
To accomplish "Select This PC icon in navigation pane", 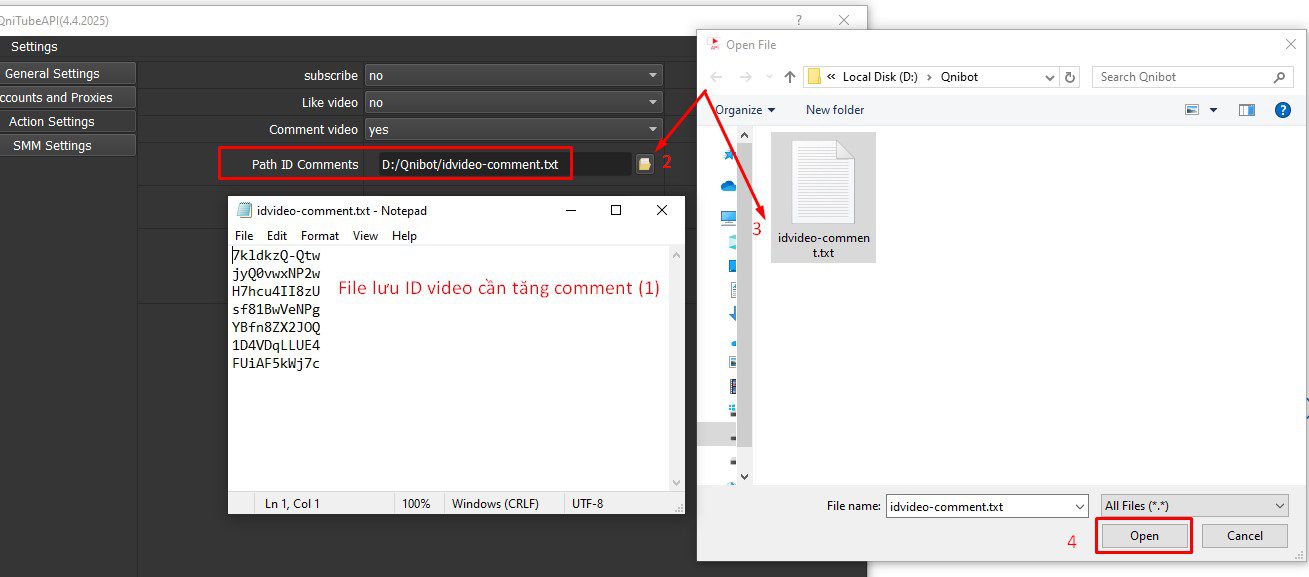I will [x=728, y=217].
